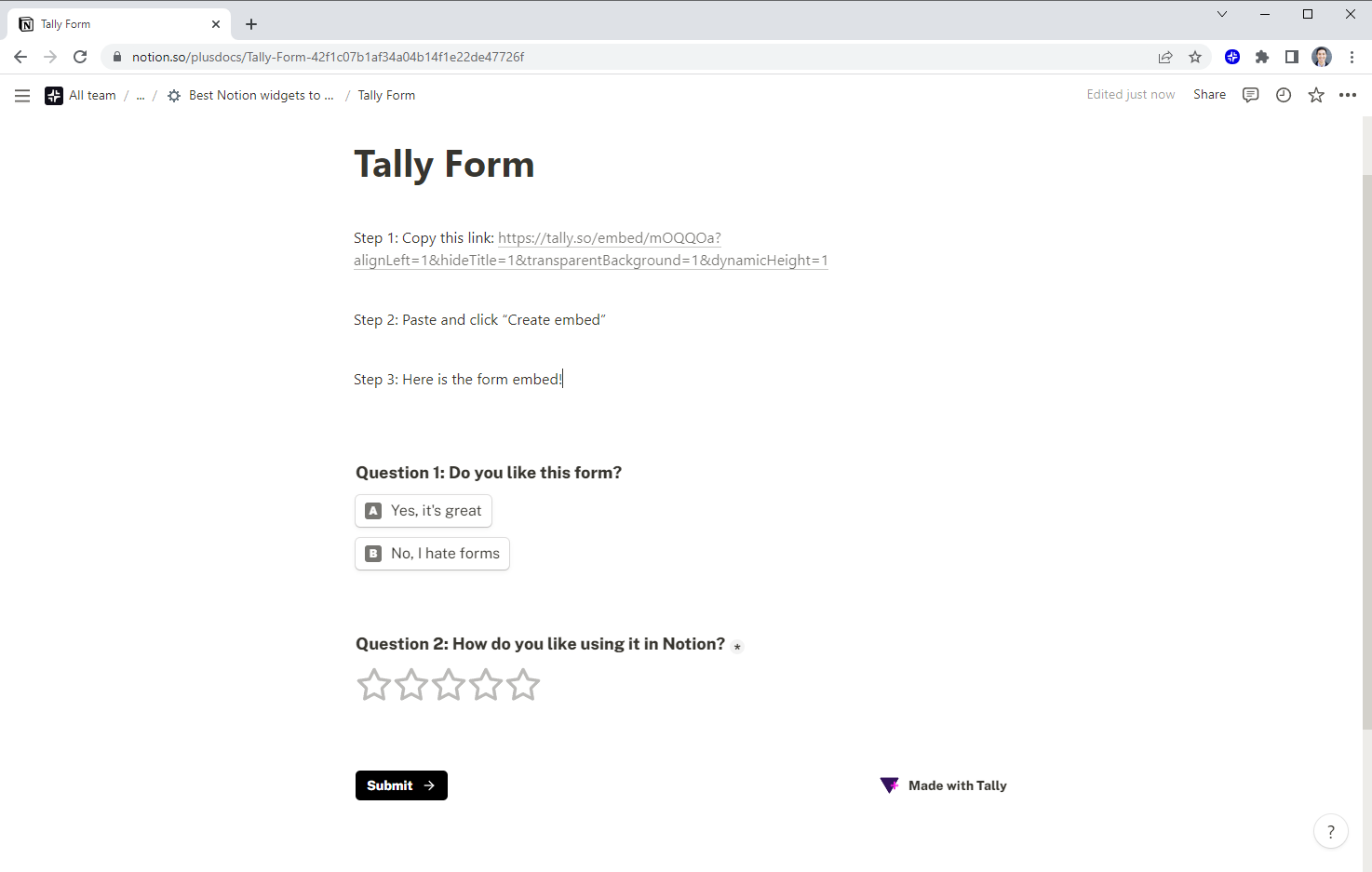The image size is (1372, 872).
Task: Bookmark this tab with star icon
Action: click(1195, 57)
